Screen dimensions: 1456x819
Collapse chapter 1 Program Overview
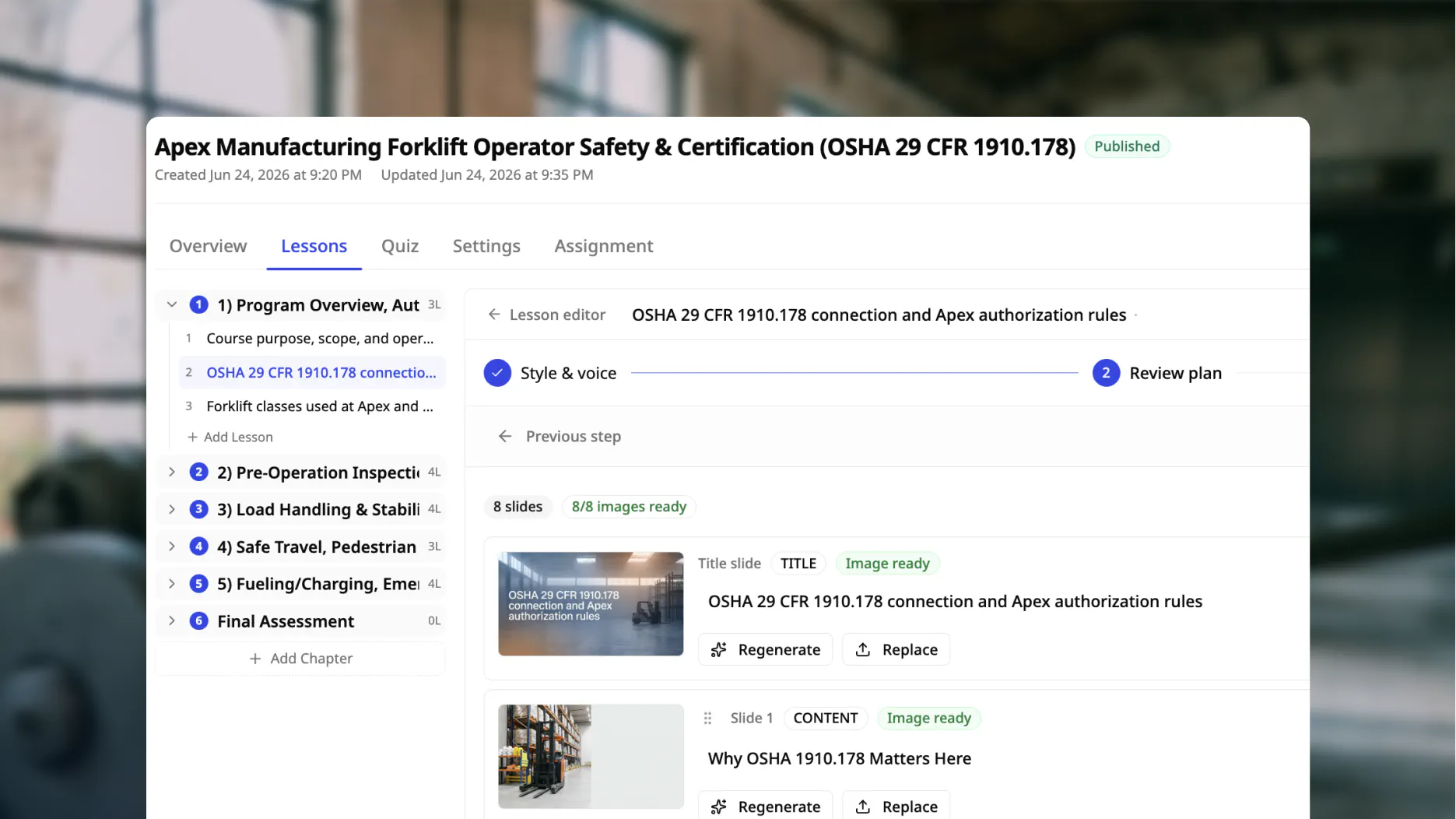[x=172, y=304]
